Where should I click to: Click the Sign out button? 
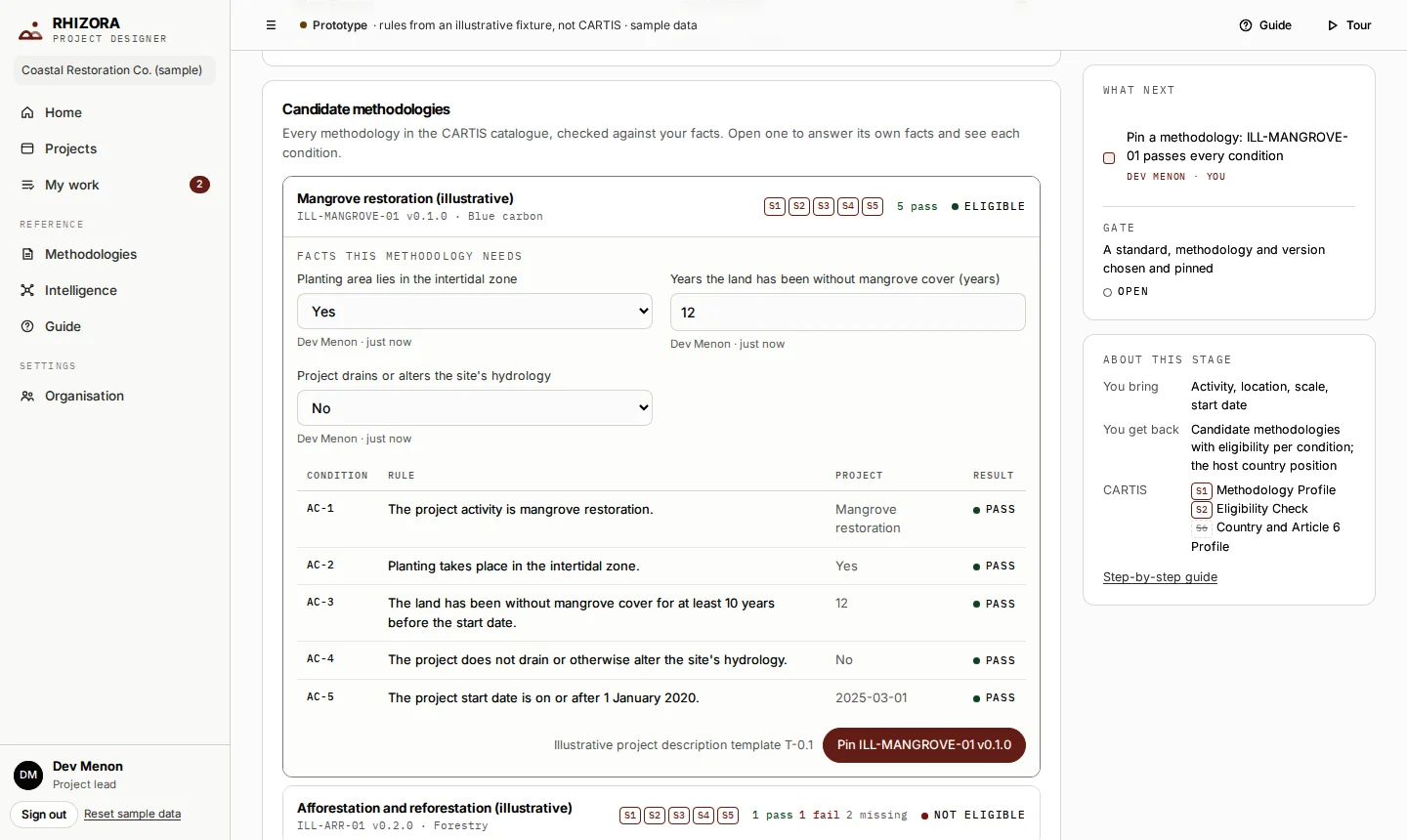tap(44, 815)
